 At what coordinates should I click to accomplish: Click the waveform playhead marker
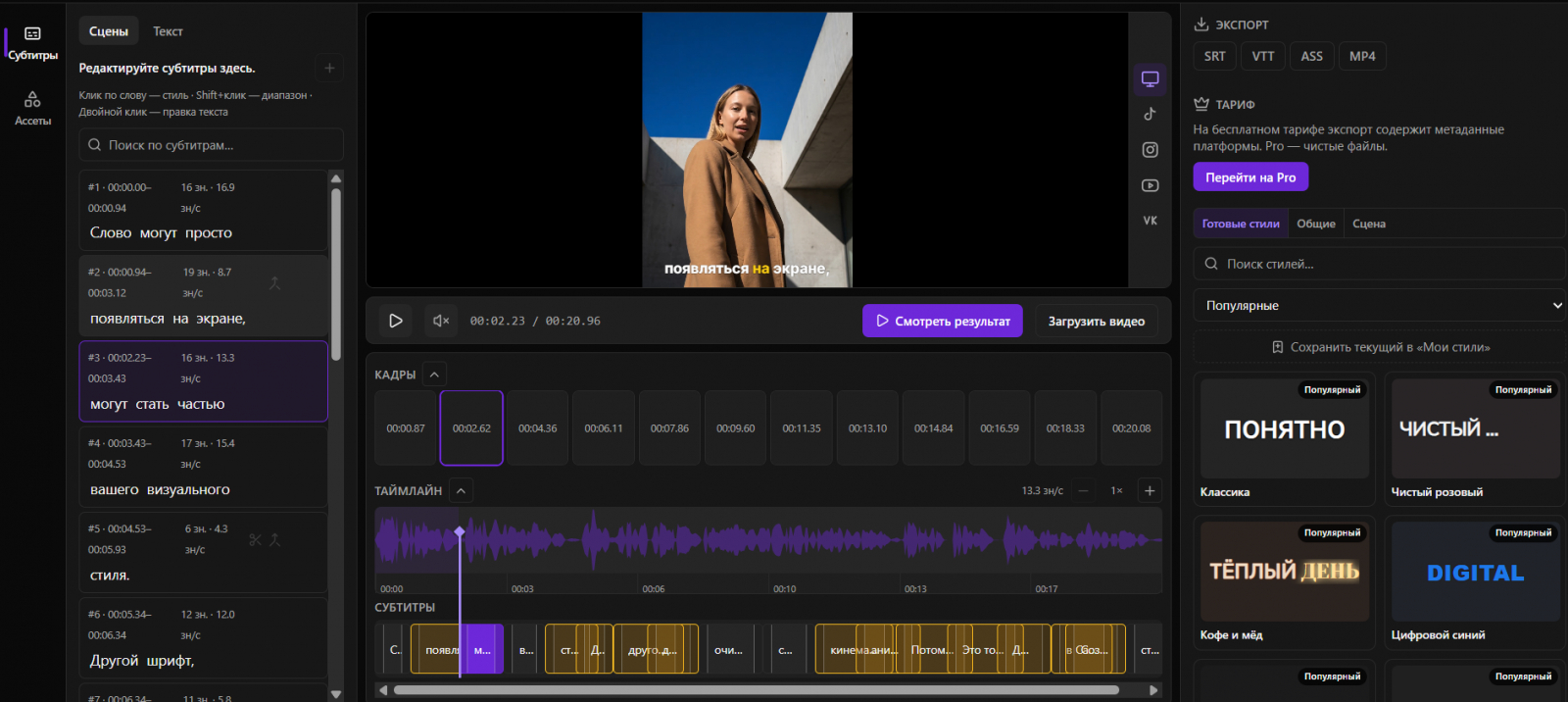(x=460, y=531)
